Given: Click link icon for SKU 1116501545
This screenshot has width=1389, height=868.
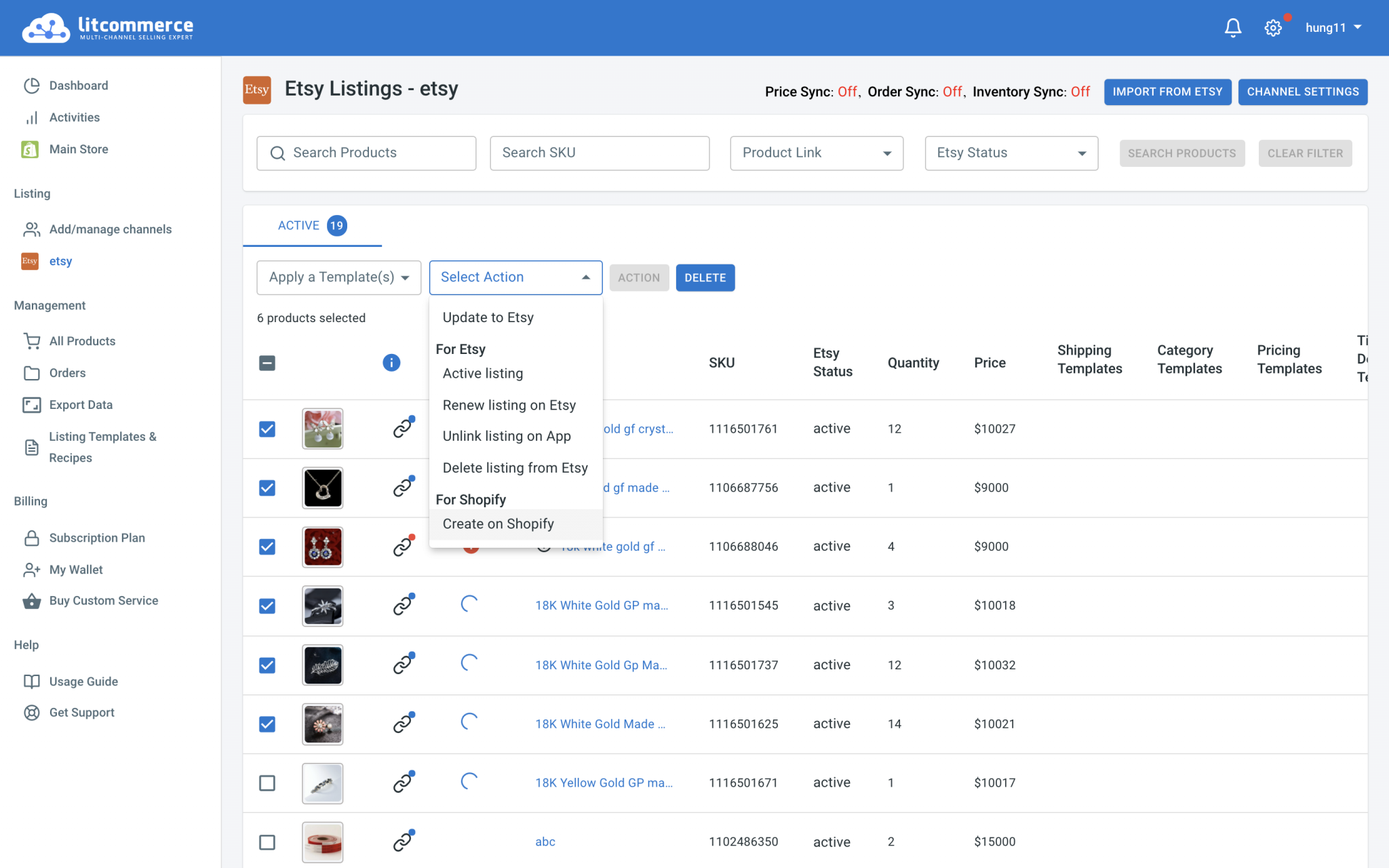Looking at the screenshot, I should click(x=404, y=605).
